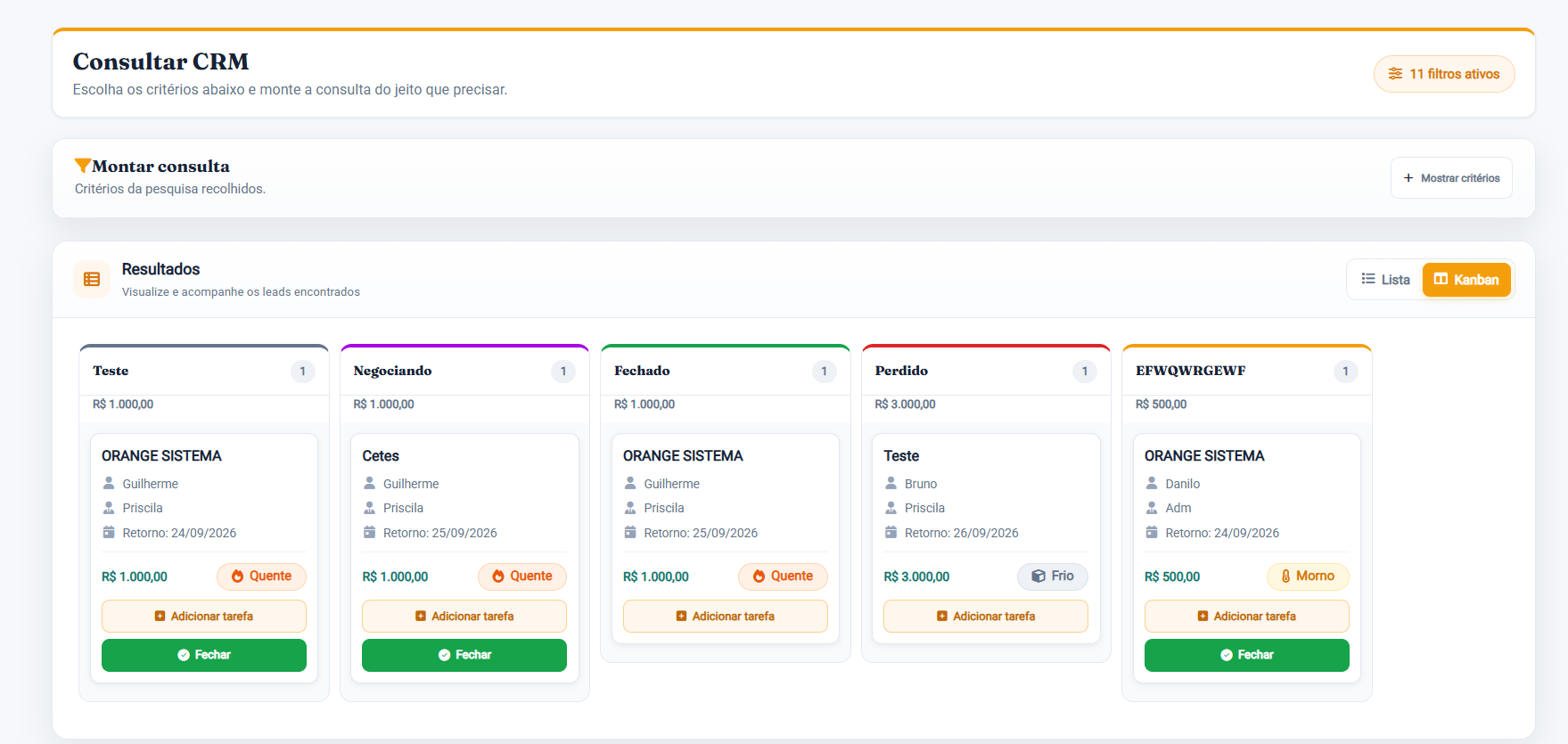Screen dimensions: 1568x744
Task: Add a task to the Cetes card
Action: (x=464, y=616)
